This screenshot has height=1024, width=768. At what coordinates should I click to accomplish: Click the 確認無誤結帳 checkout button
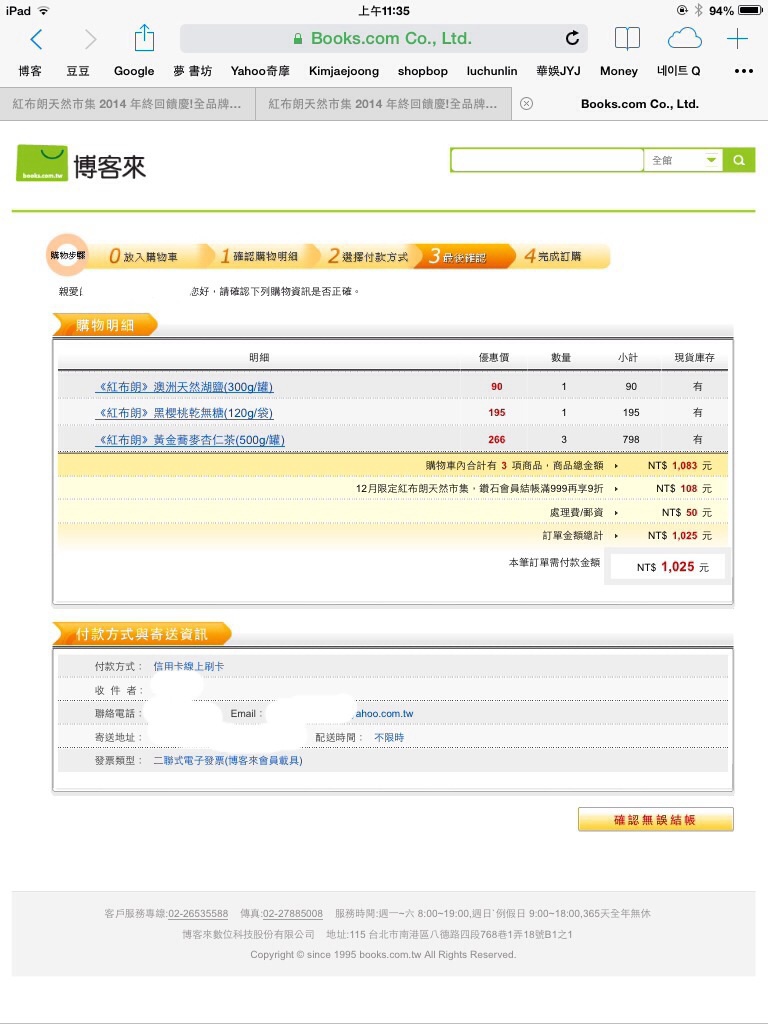tap(655, 820)
